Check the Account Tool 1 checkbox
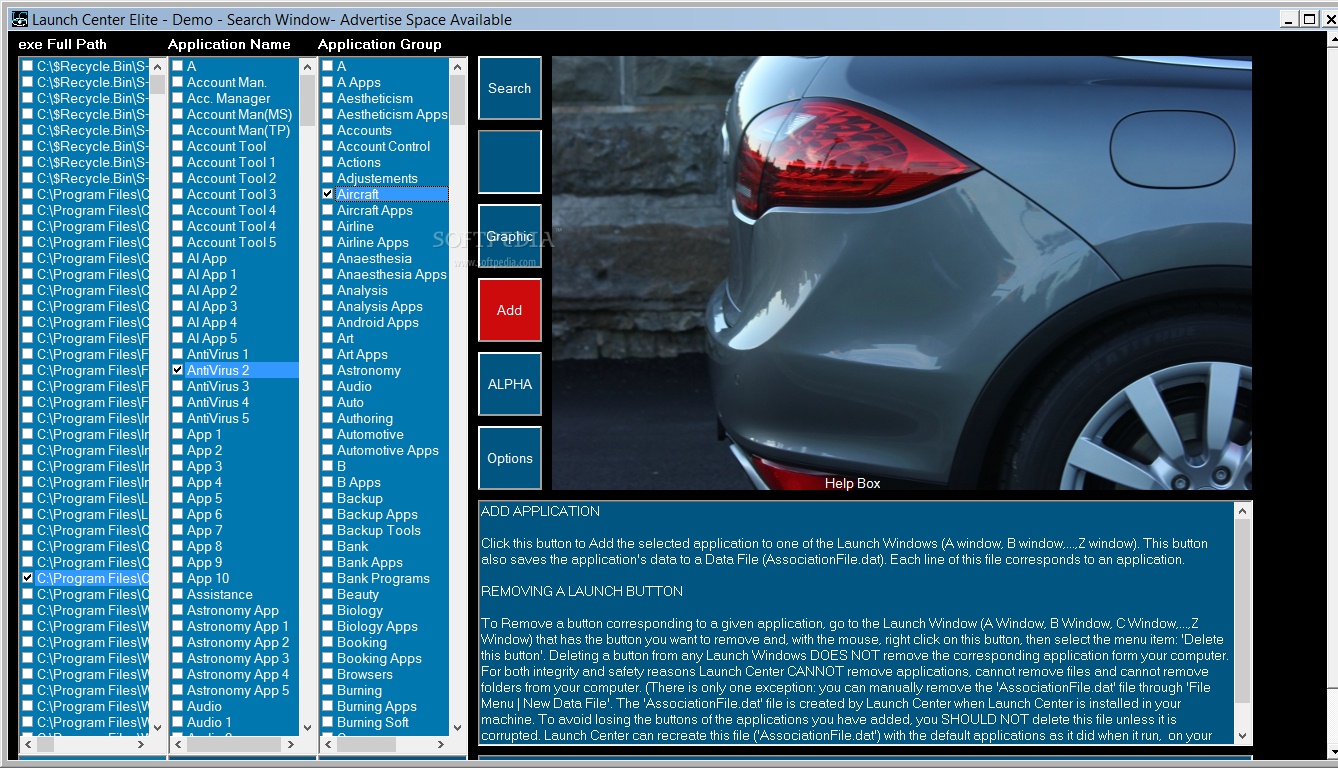This screenshot has height=768, width=1338. click(177, 162)
